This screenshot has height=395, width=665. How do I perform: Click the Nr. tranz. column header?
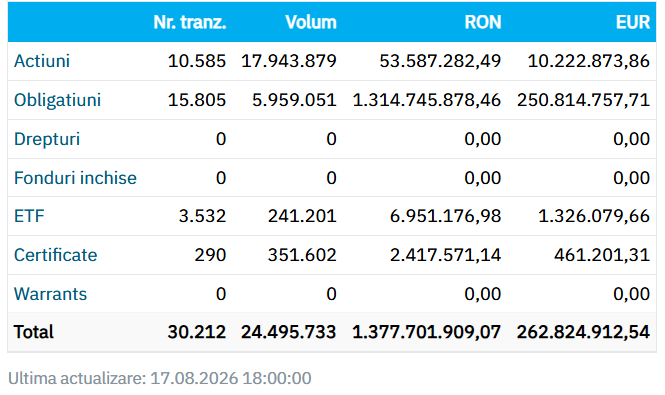click(x=190, y=22)
